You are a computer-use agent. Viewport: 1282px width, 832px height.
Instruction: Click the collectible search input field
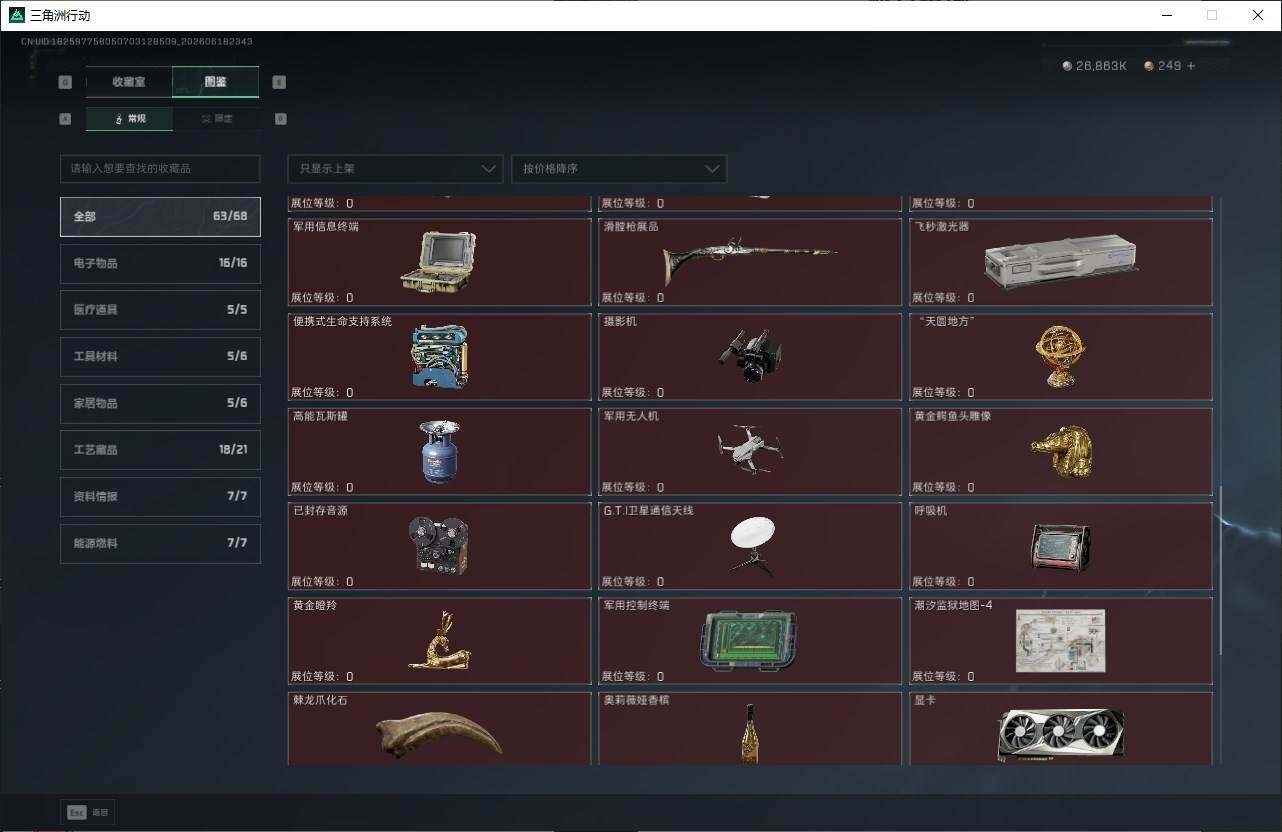click(160, 168)
